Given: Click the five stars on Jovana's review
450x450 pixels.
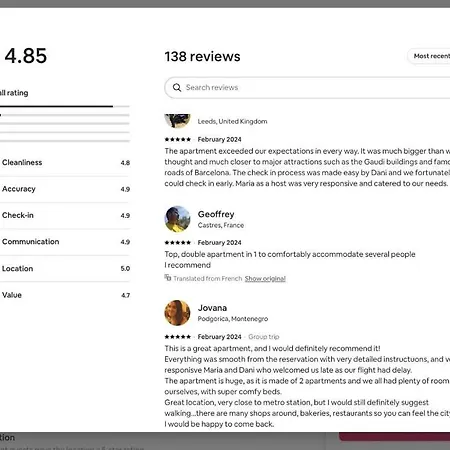Looking at the screenshot, I should (x=178, y=337).
